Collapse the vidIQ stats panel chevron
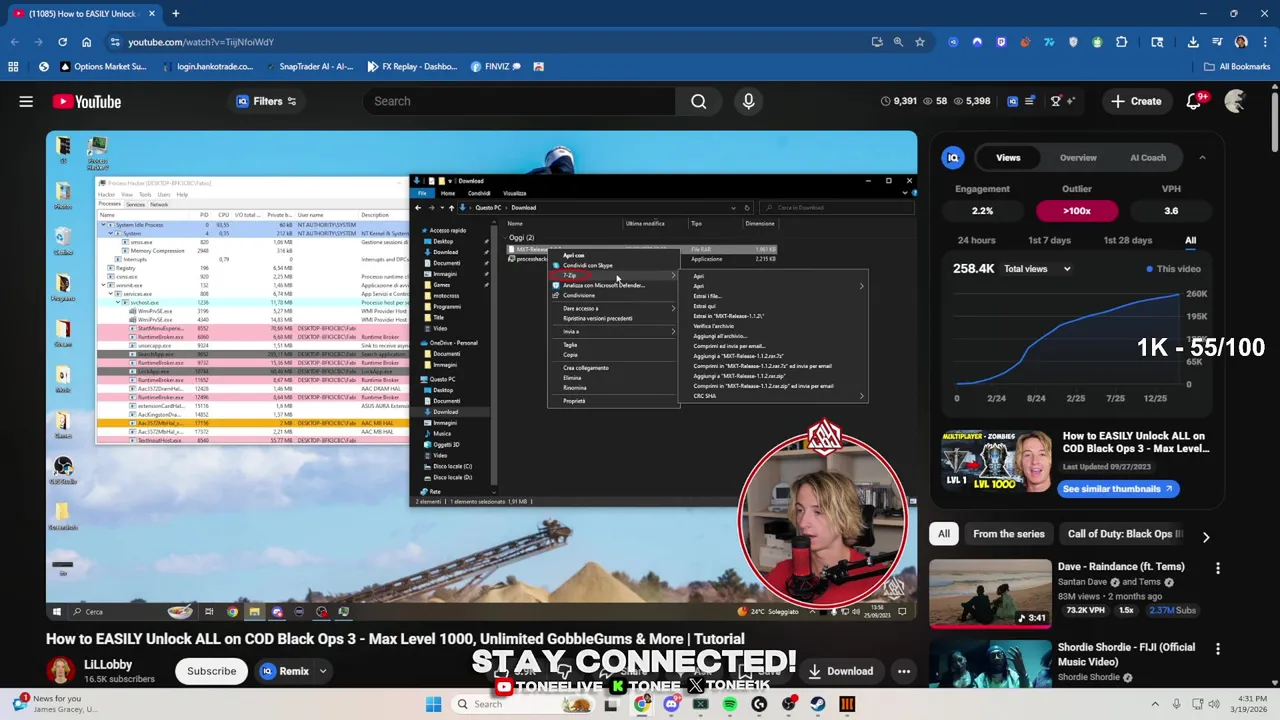This screenshot has width=1280, height=720. (x=1202, y=158)
